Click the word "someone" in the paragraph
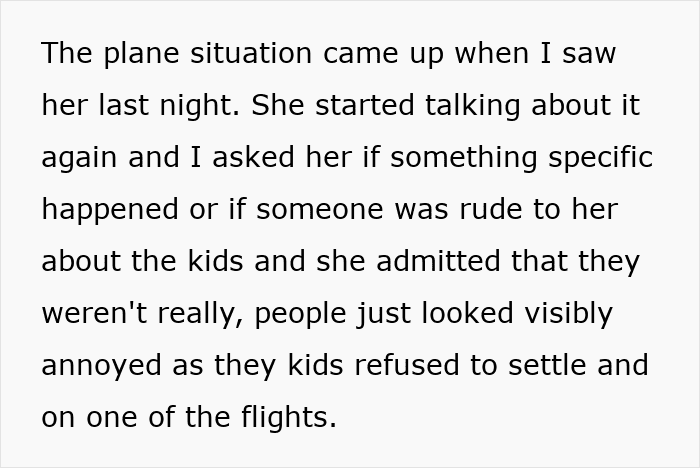Screen dimensions: 700x468 [320, 209]
